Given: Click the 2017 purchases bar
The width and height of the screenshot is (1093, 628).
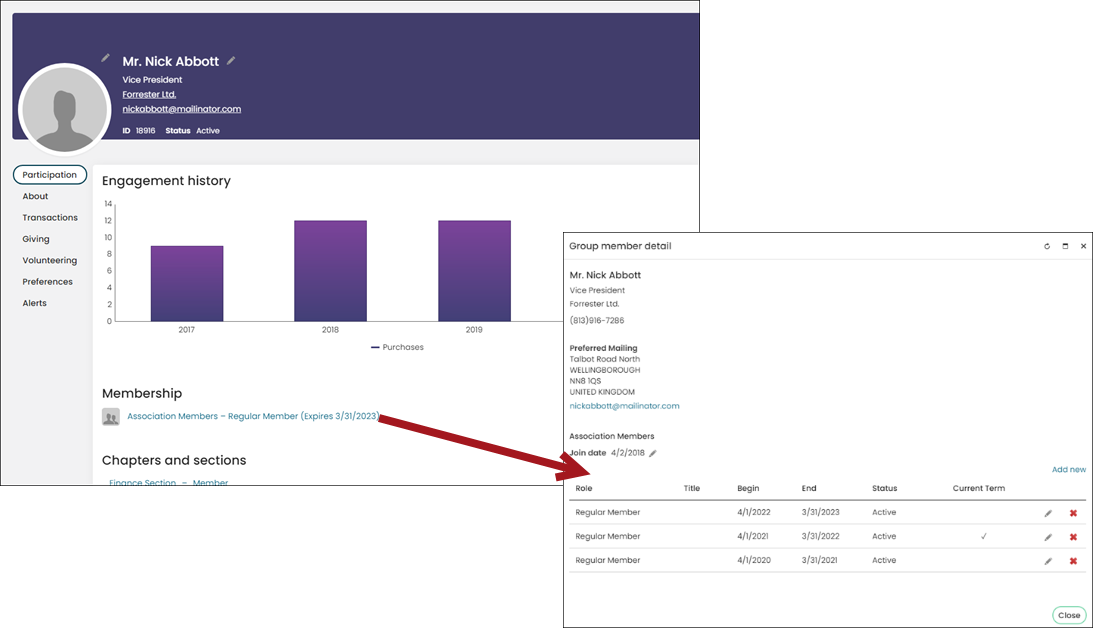Looking at the screenshot, I should click(x=187, y=284).
